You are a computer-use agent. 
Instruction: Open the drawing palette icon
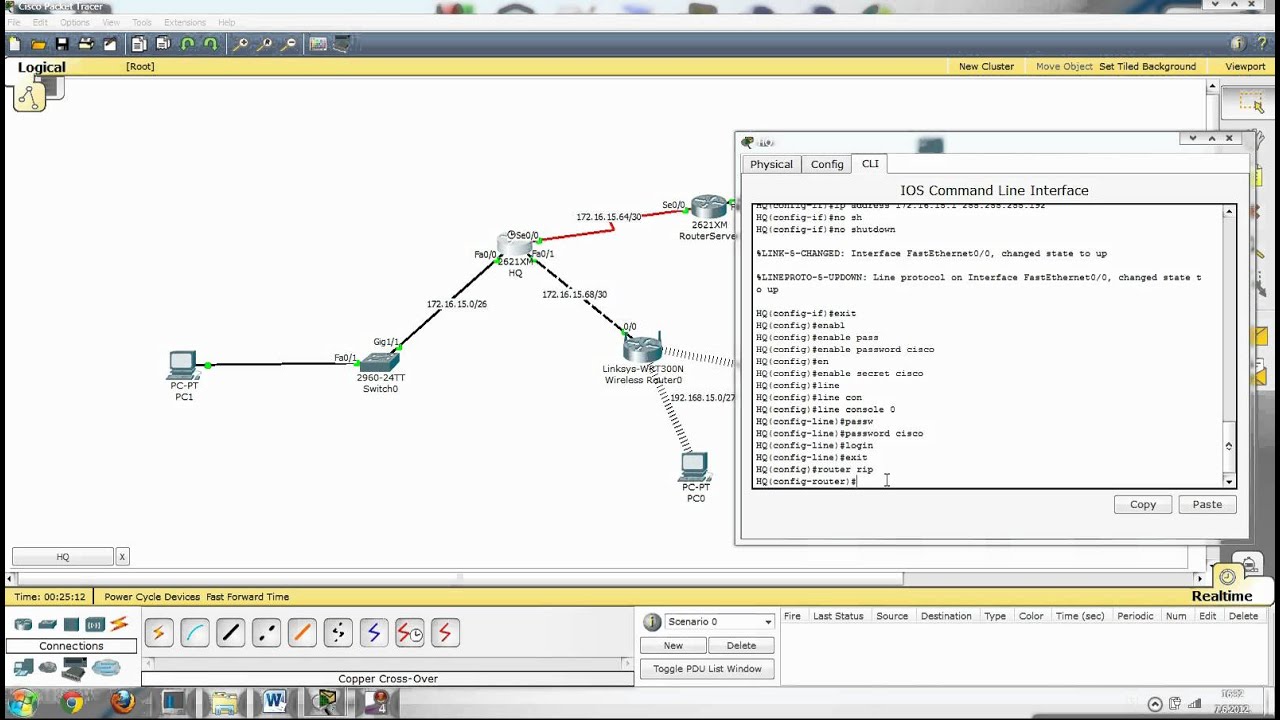pyautogui.click(x=318, y=44)
